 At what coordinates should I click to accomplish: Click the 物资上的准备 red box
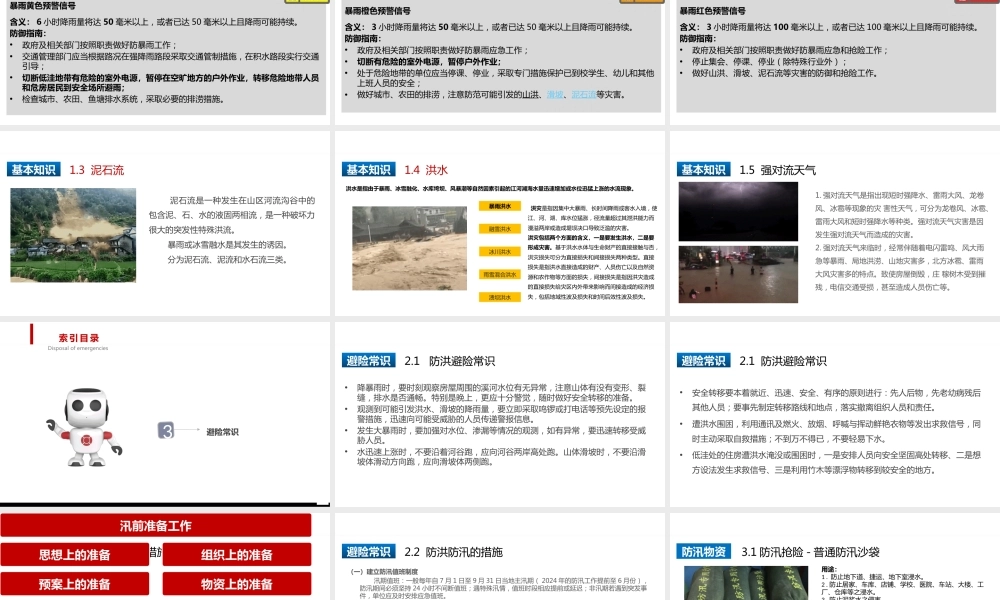[x=237, y=584]
